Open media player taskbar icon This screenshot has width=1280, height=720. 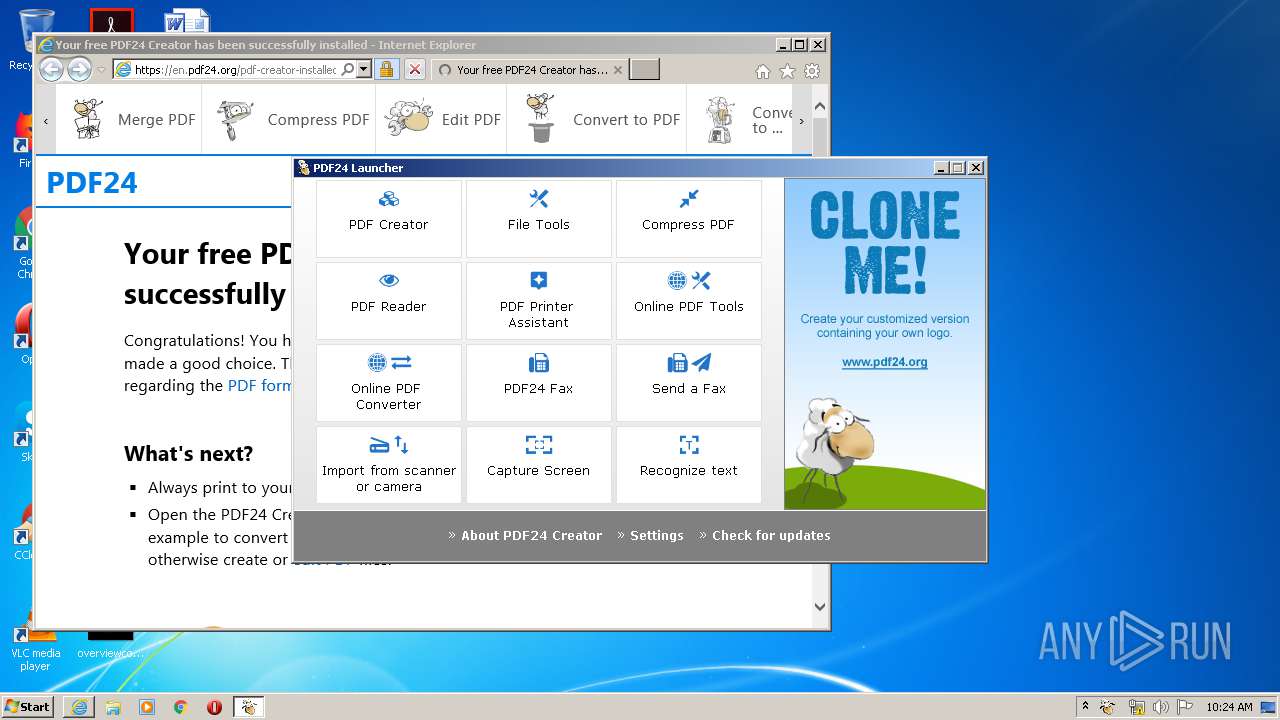(147, 707)
